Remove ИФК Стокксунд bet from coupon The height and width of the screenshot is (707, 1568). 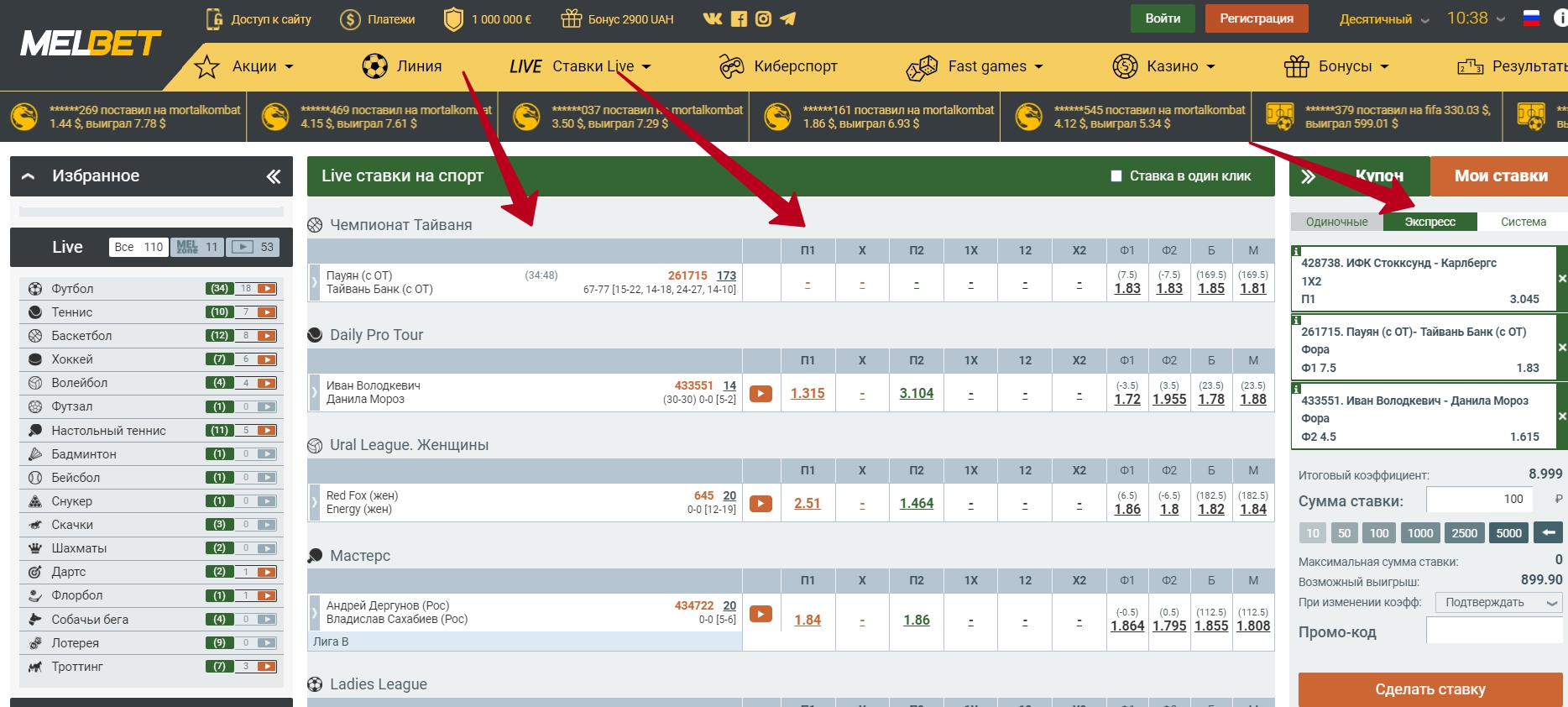(1561, 279)
